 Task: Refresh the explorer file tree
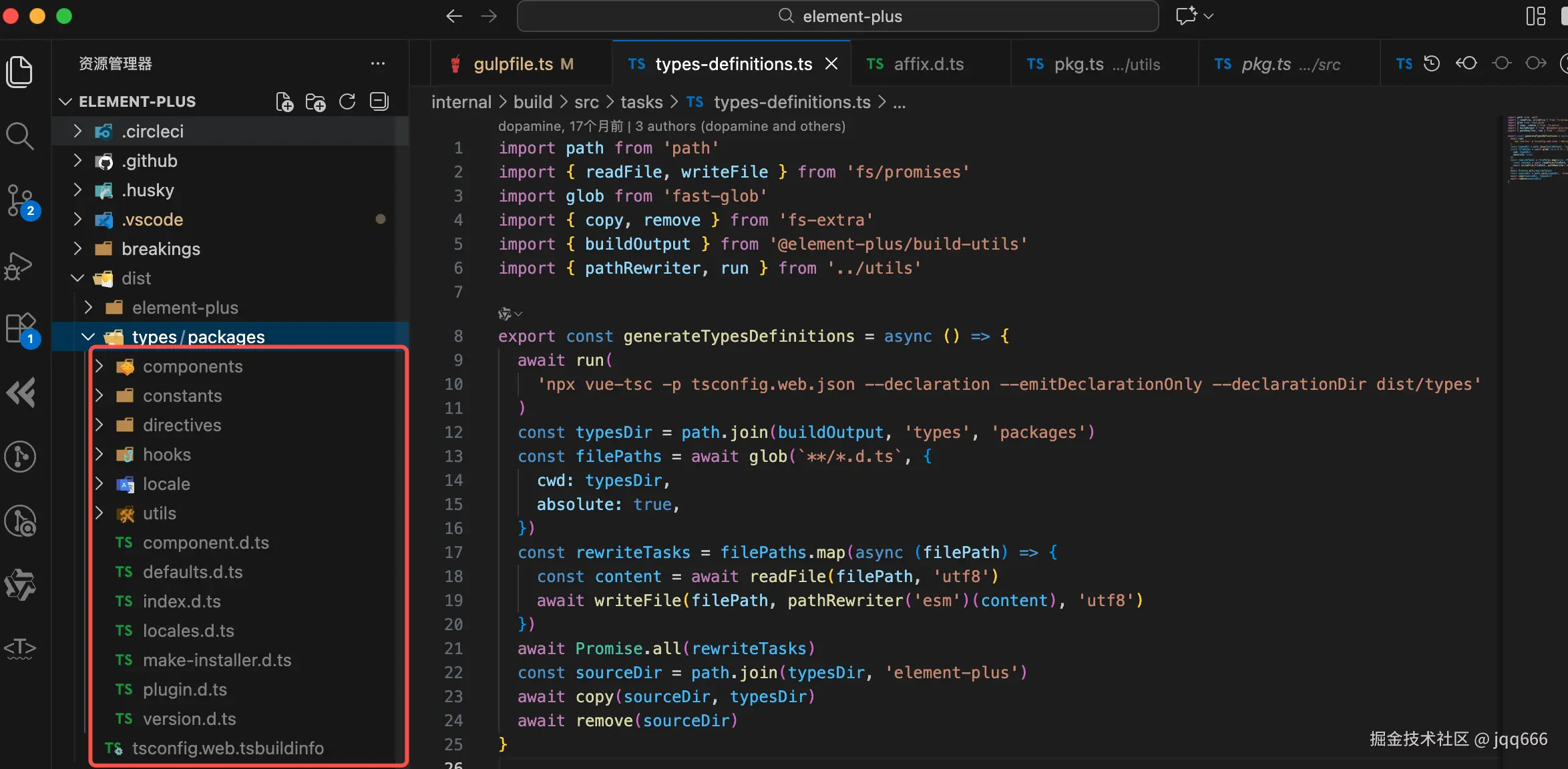pos(347,102)
